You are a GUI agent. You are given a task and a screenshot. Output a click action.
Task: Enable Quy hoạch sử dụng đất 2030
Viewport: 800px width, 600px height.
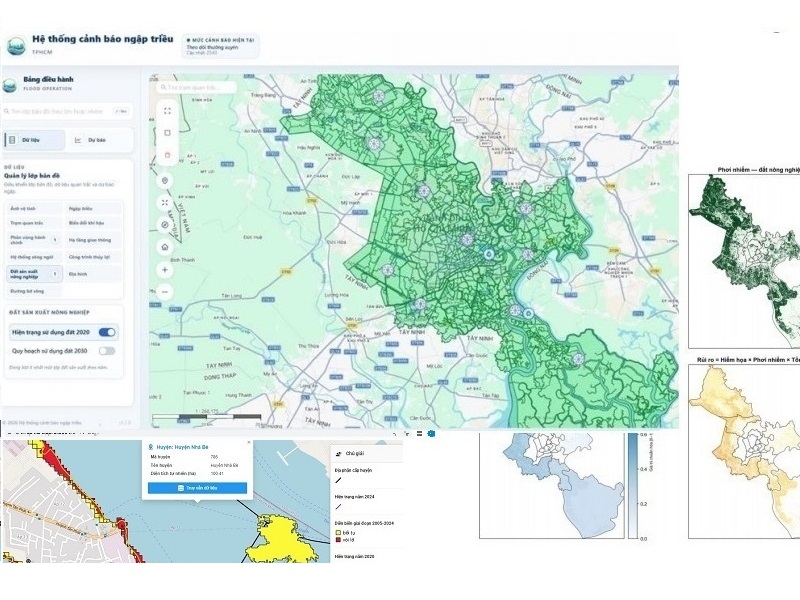pyautogui.click(x=107, y=351)
